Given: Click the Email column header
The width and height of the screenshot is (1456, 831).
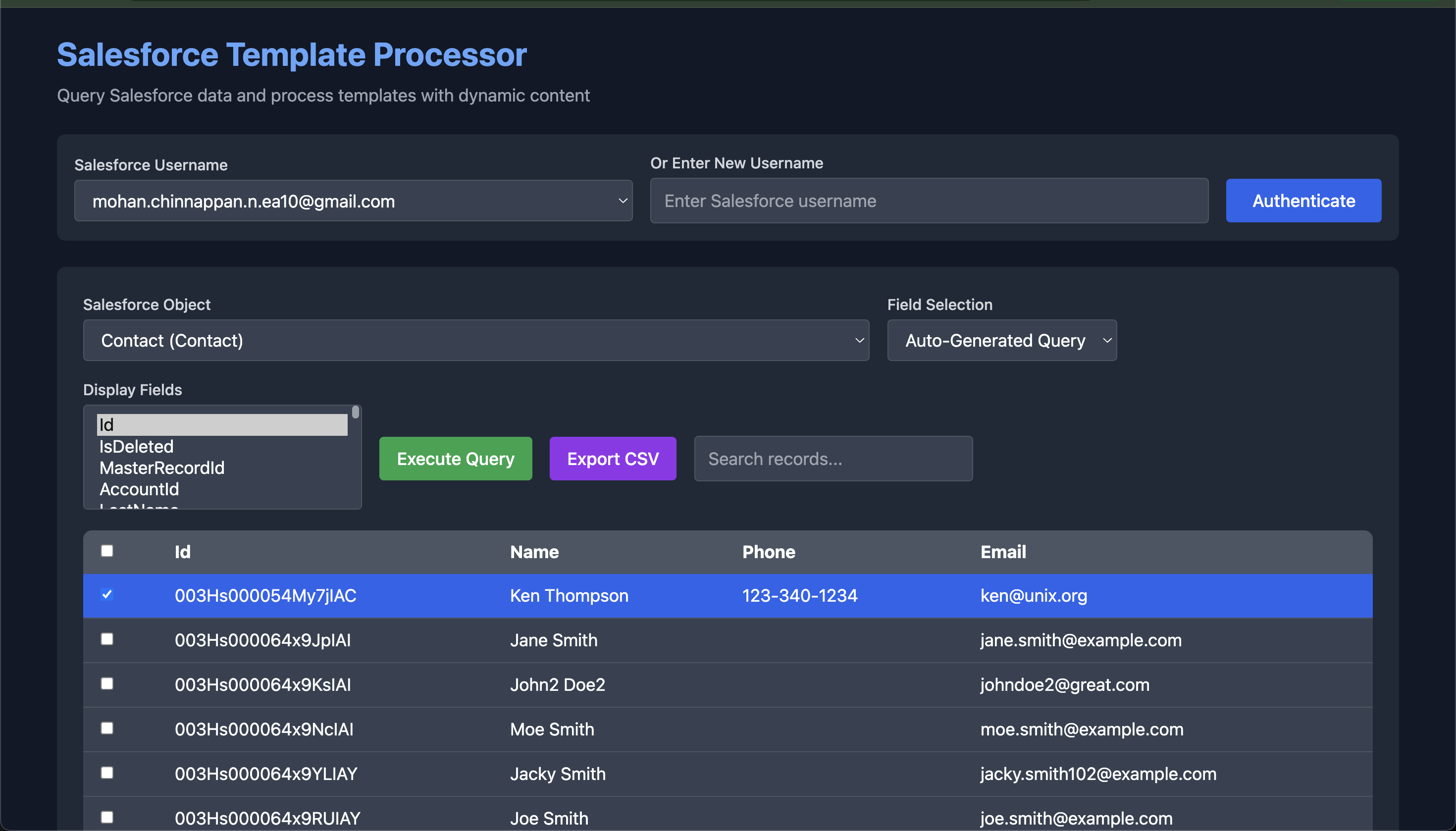Looking at the screenshot, I should click(1003, 552).
